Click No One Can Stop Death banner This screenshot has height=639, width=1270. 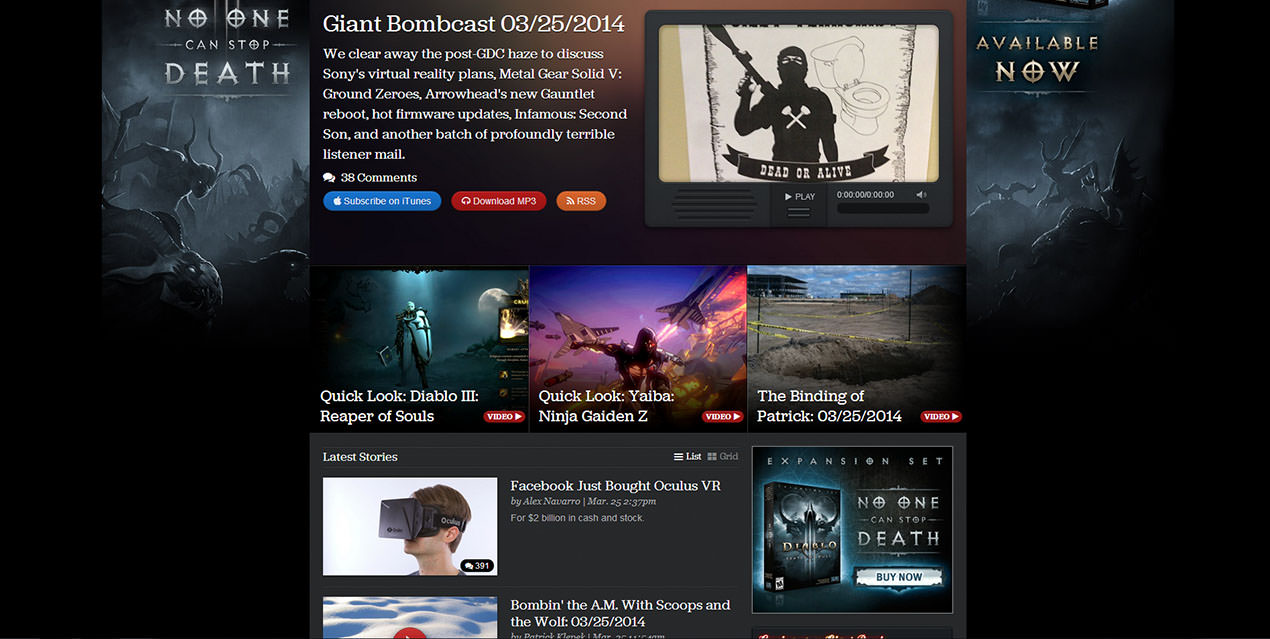pyautogui.click(x=227, y=46)
